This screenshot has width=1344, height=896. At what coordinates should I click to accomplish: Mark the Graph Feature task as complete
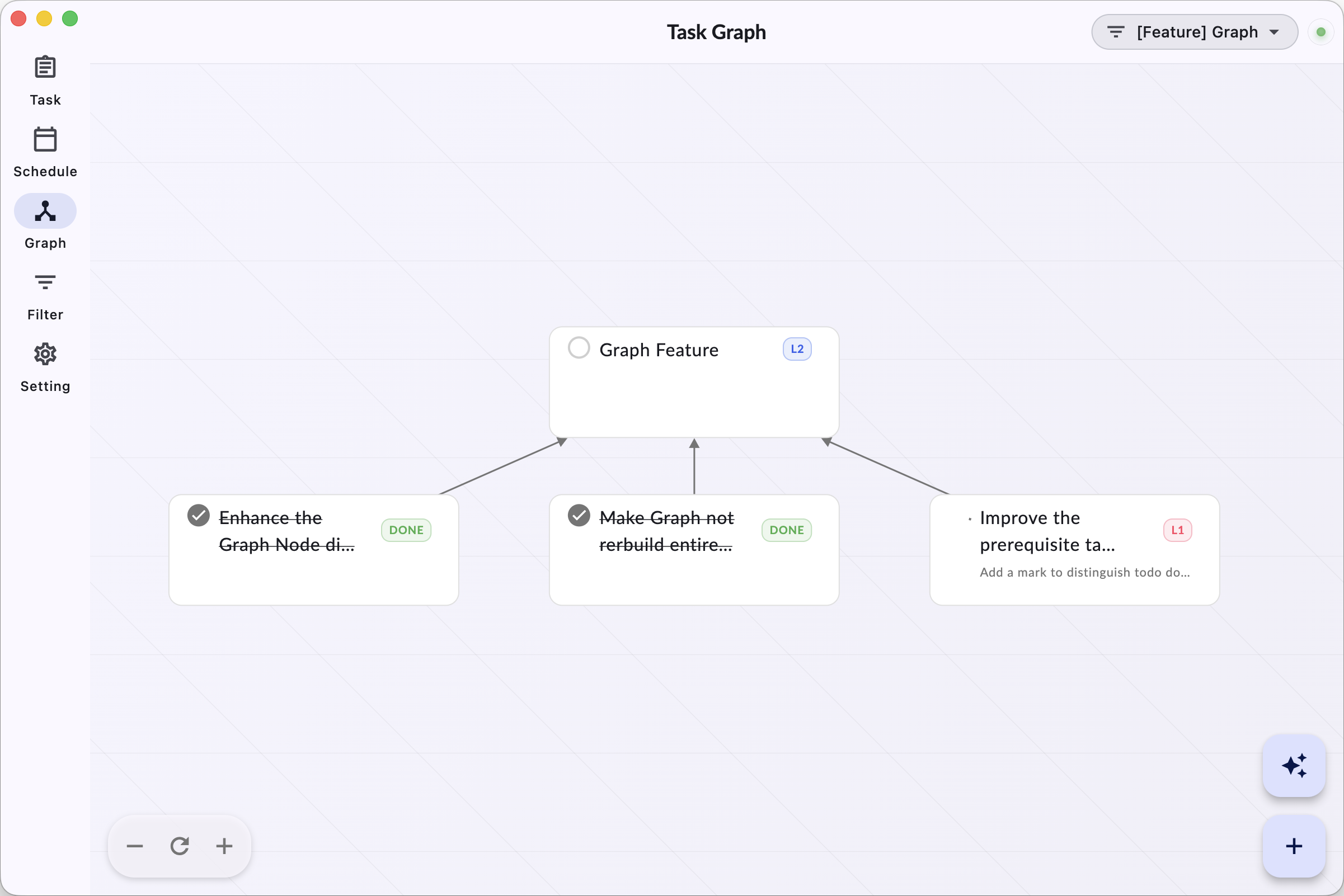(x=579, y=348)
